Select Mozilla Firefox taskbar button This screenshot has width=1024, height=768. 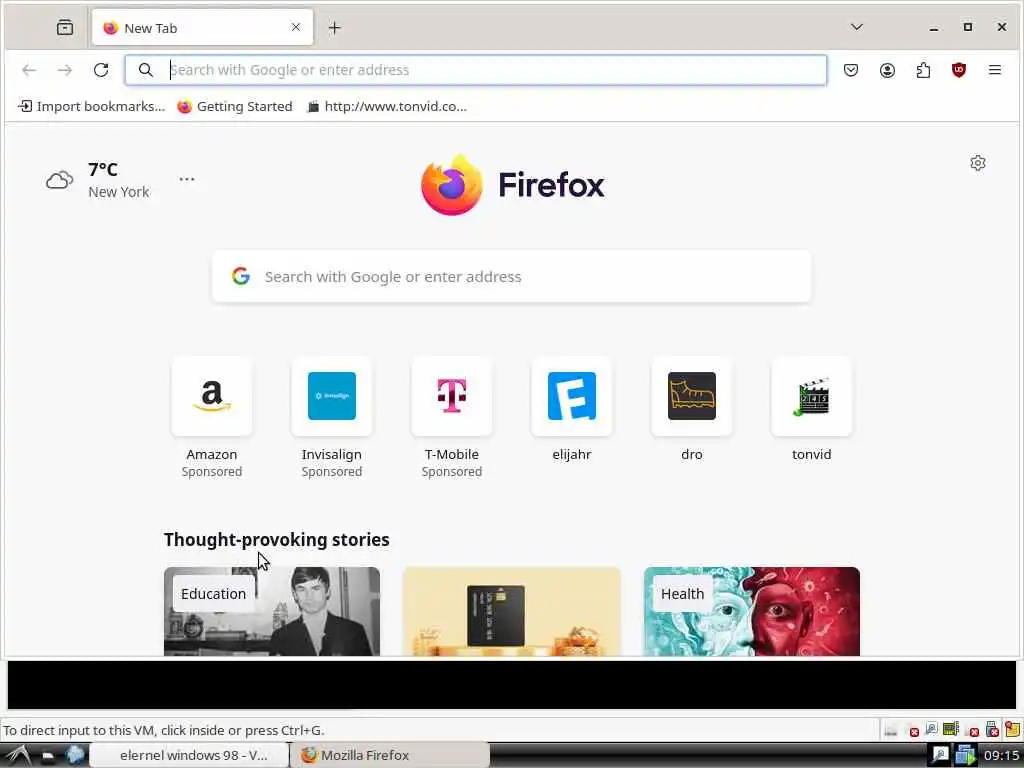click(390, 755)
